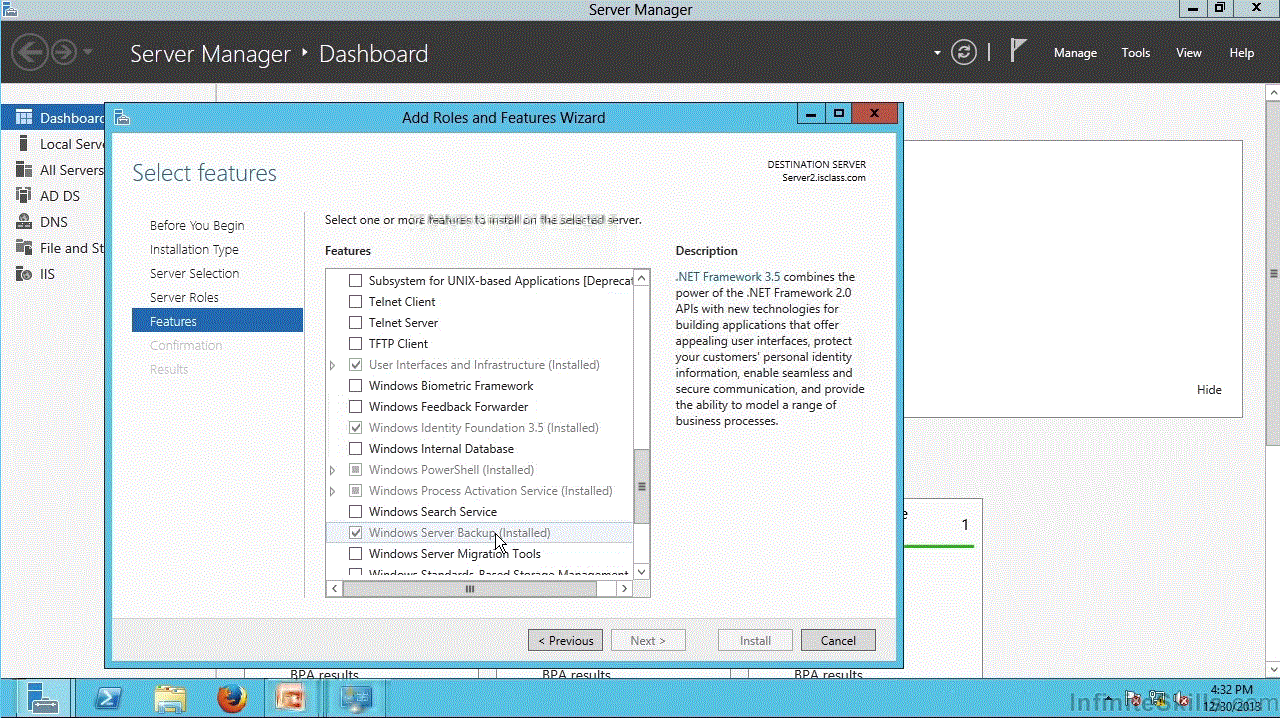This screenshot has height=718, width=1280.
Task: Open the Help menu
Action: [1242, 53]
